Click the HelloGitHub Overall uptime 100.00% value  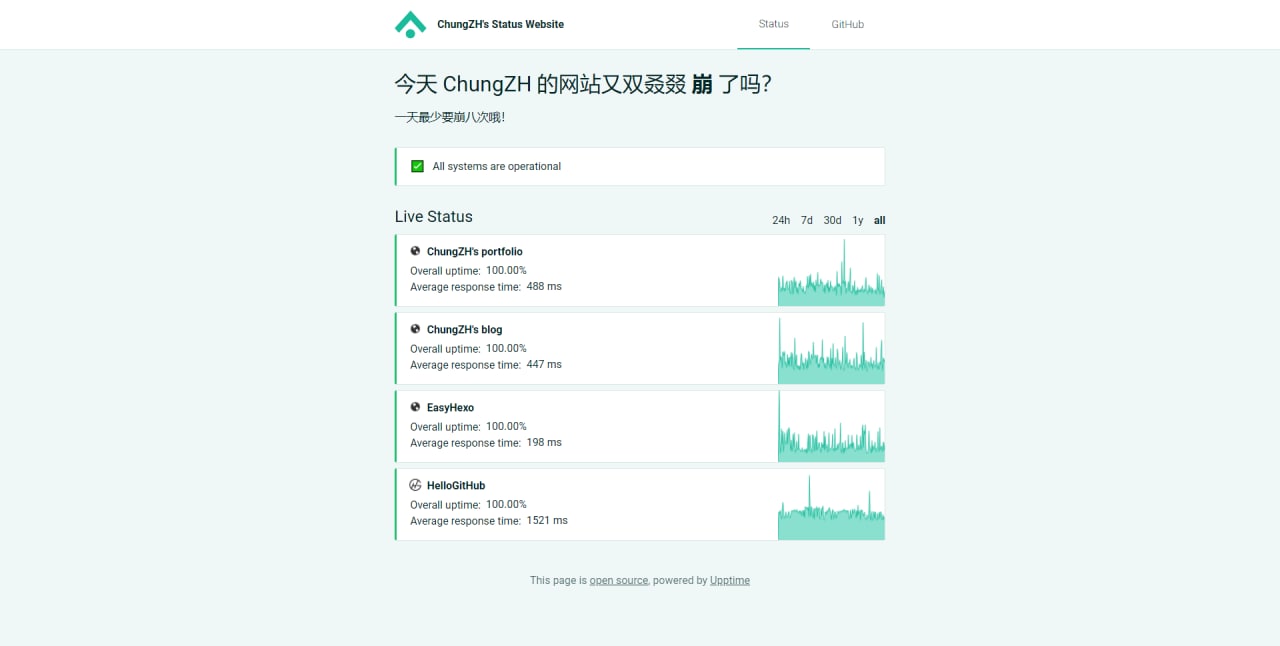pyautogui.click(x=506, y=504)
